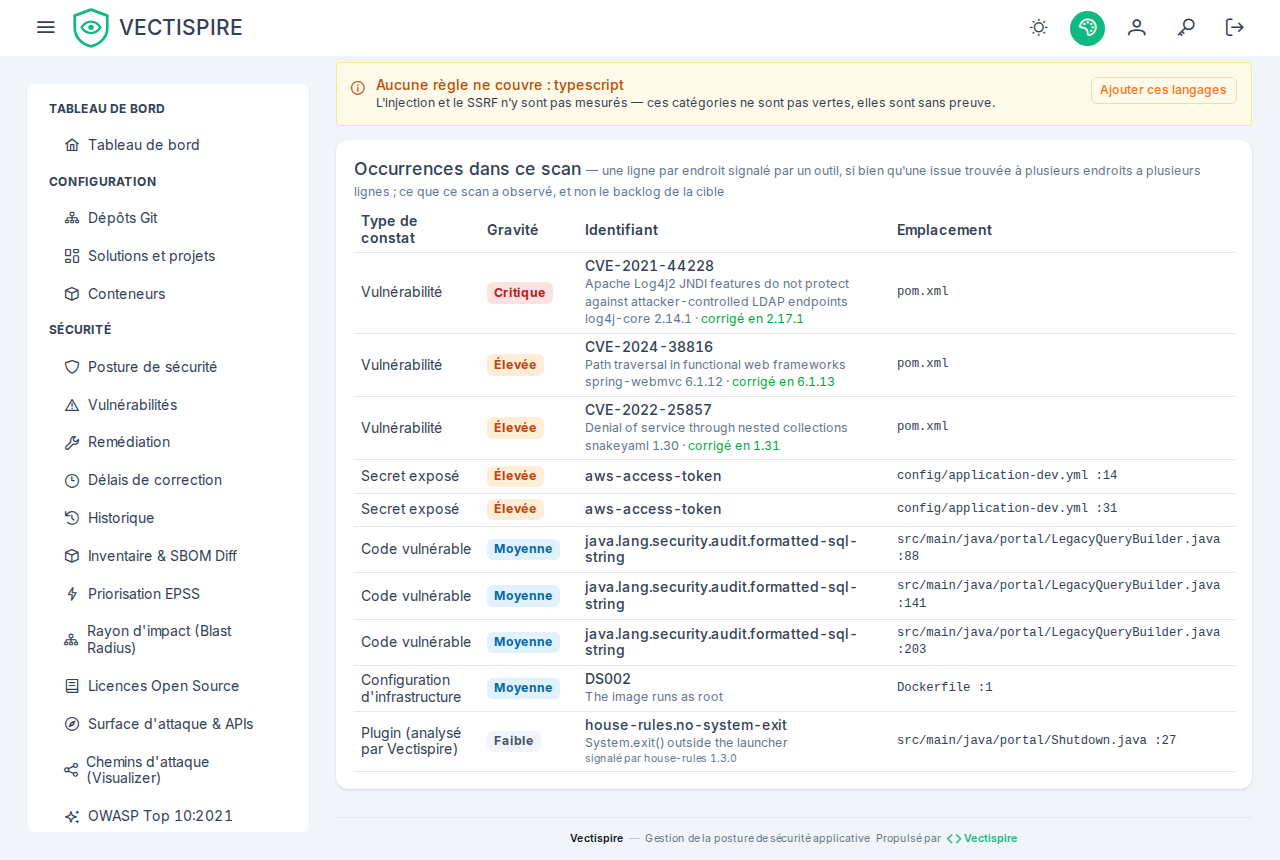Click the Vectispire shield-eye logo
Image resolution: width=1280 pixels, height=860 pixels.
[x=91, y=28]
